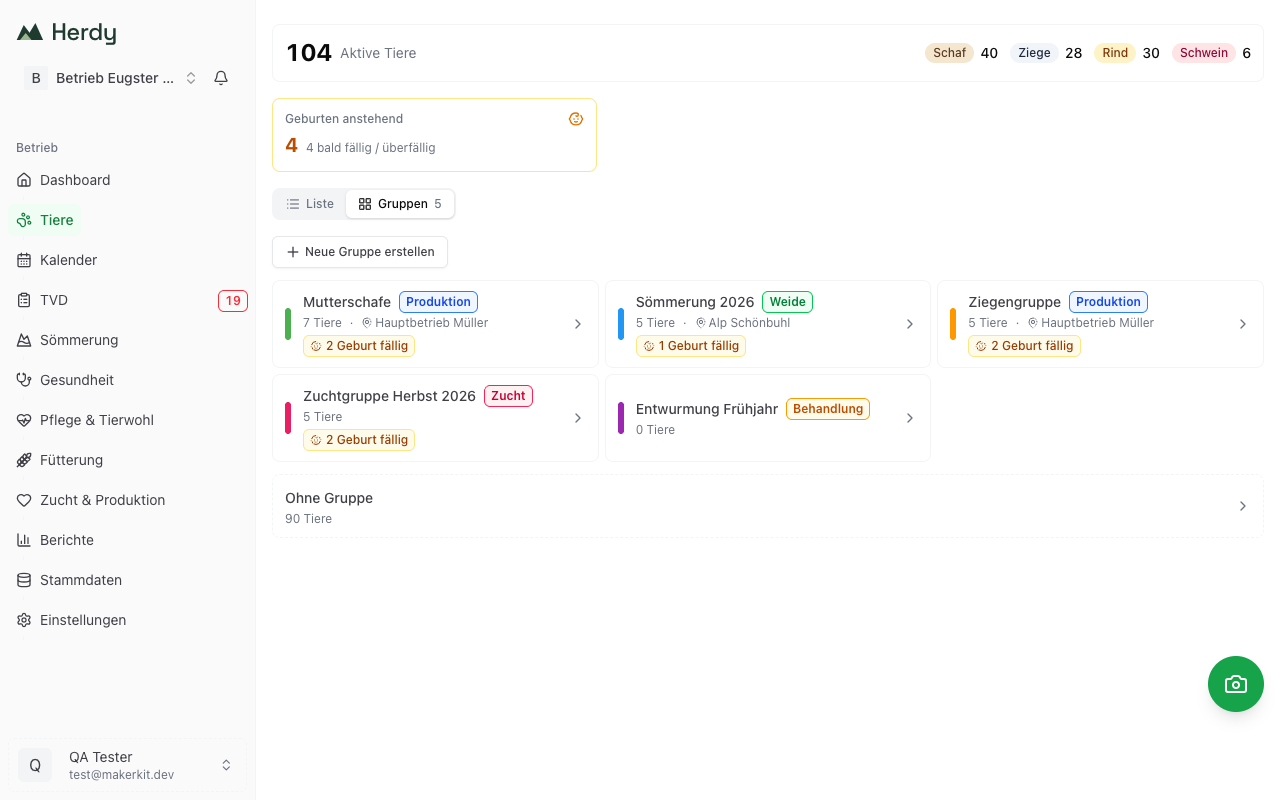Select the Gruppen view toggle
1280x800 pixels.
pos(400,204)
